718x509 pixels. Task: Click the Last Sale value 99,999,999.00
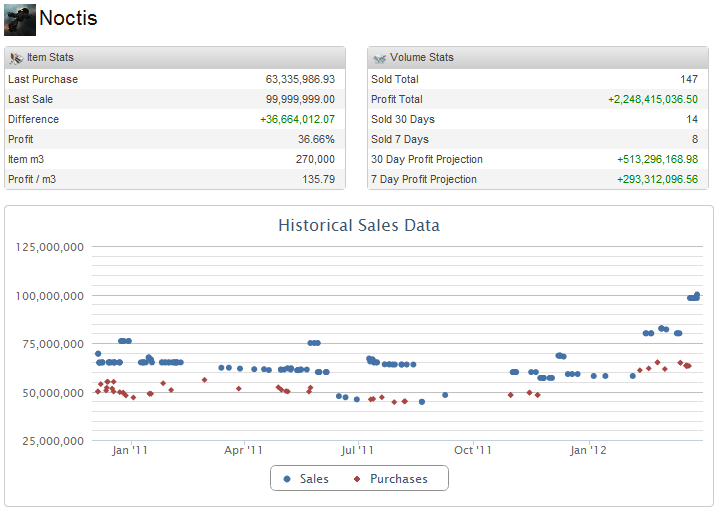(300, 99)
